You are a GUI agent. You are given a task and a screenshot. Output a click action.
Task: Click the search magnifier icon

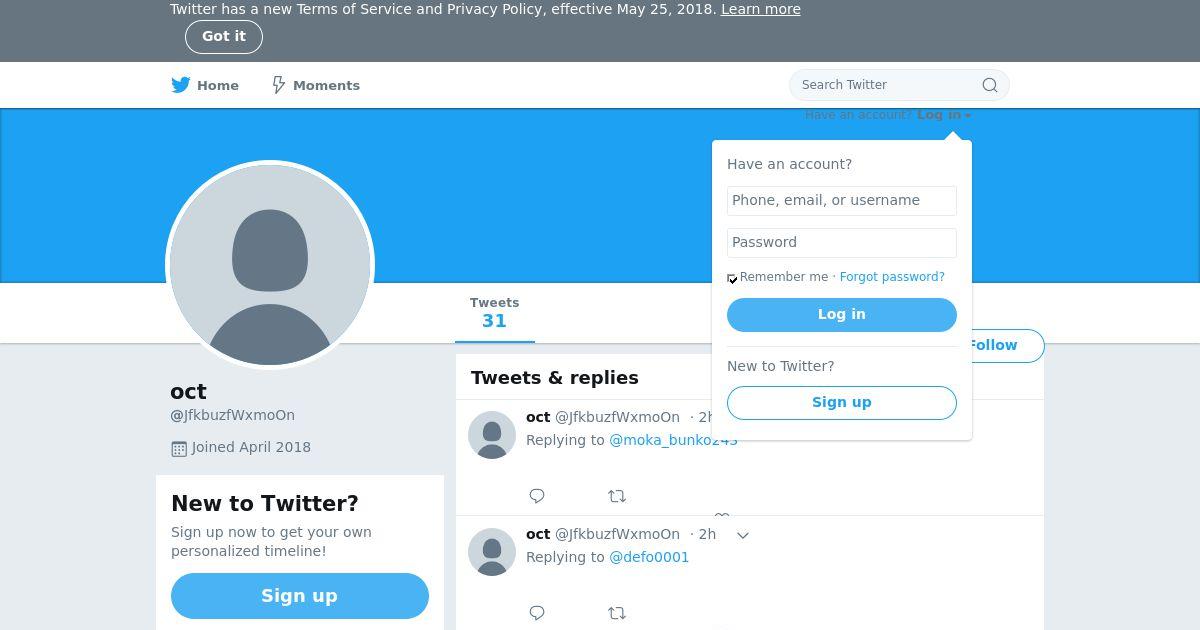pyautogui.click(x=990, y=85)
